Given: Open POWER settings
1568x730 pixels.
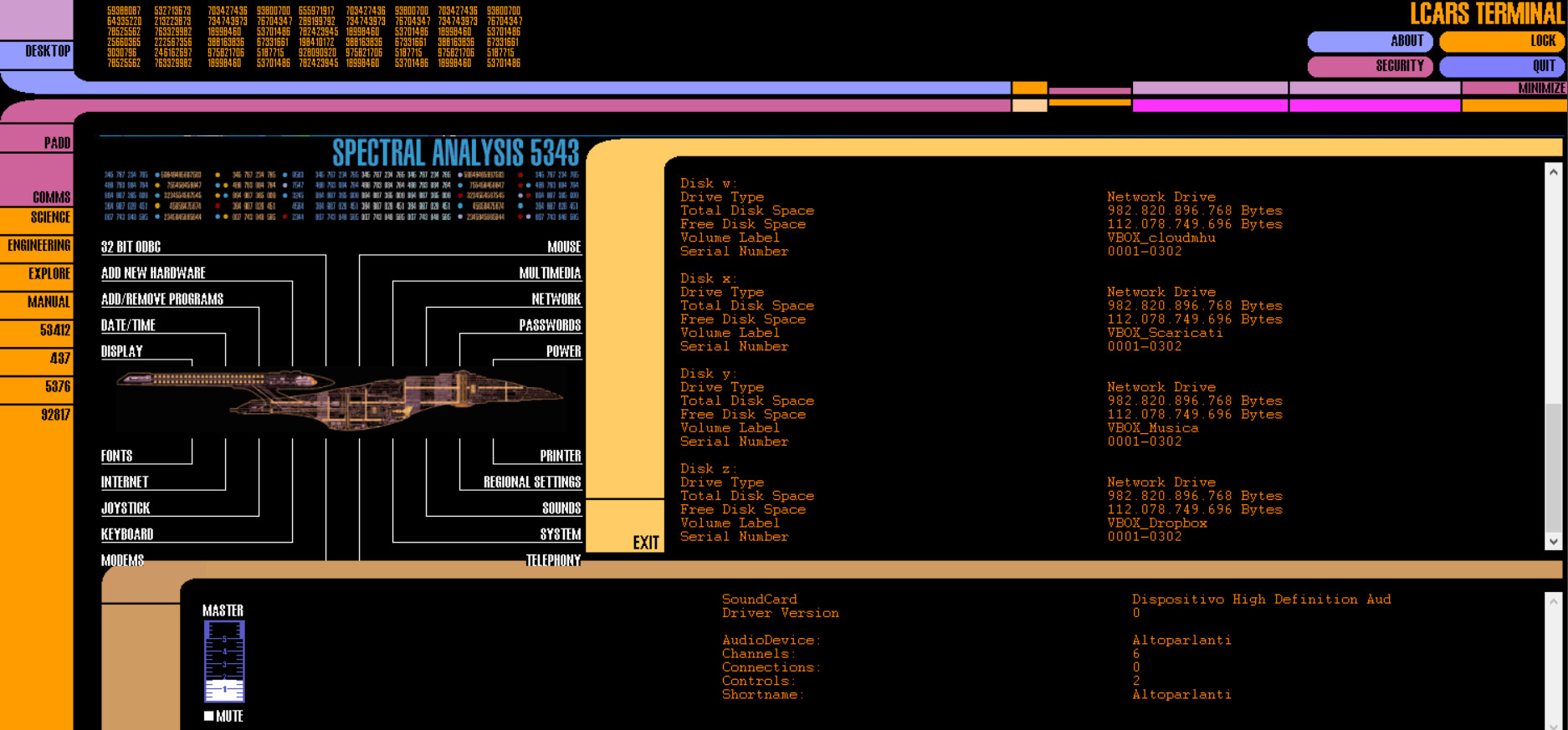Looking at the screenshot, I should [563, 351].
